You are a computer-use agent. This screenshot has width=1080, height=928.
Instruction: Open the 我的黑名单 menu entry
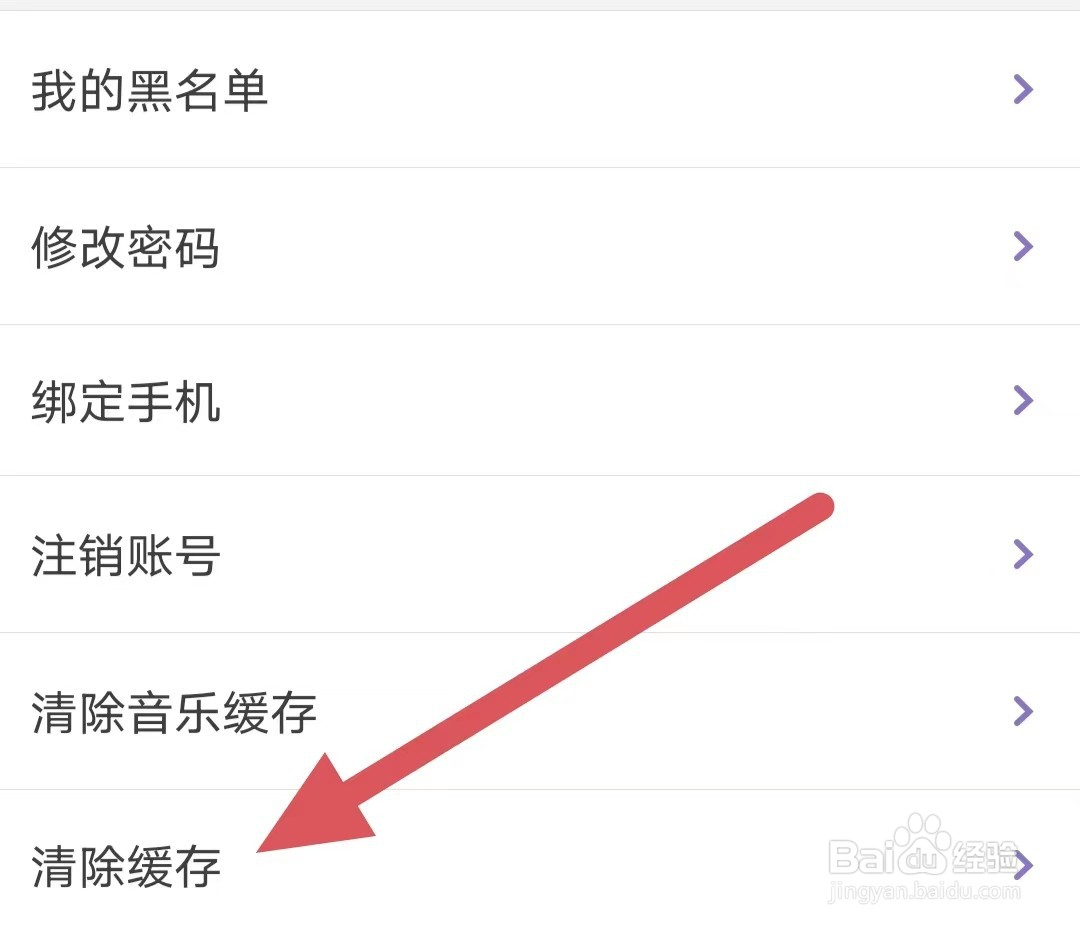coord(540,90)
